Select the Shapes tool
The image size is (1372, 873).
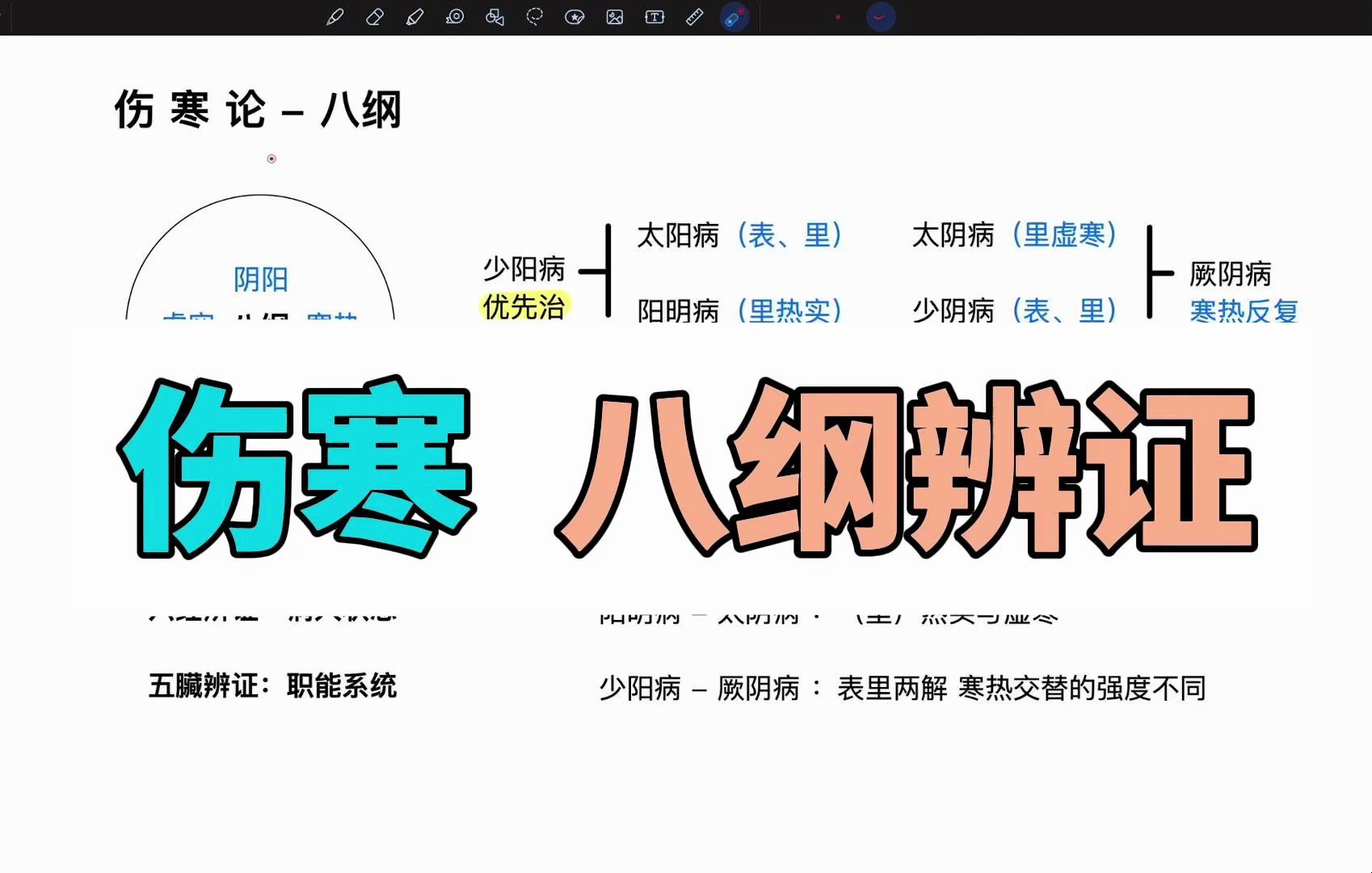click(495, 17)
